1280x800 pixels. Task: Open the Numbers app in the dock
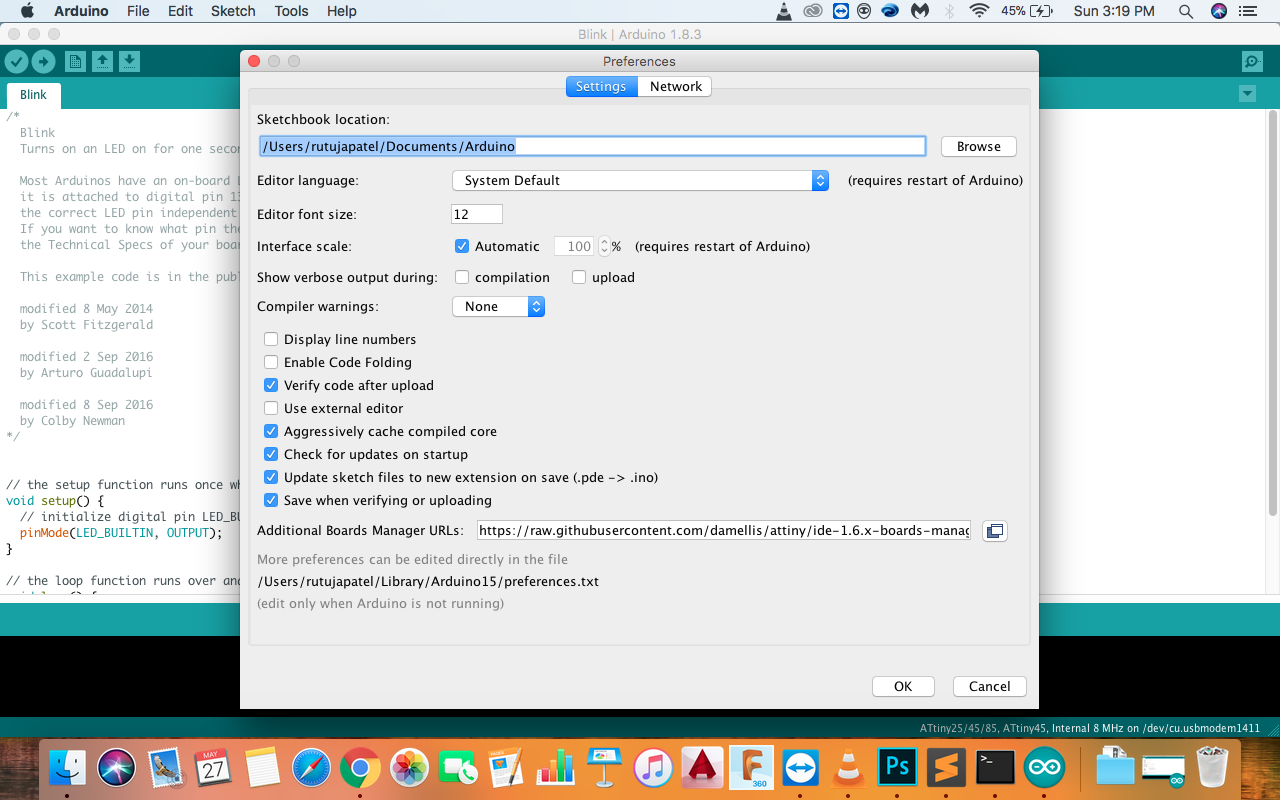(555, 768)
